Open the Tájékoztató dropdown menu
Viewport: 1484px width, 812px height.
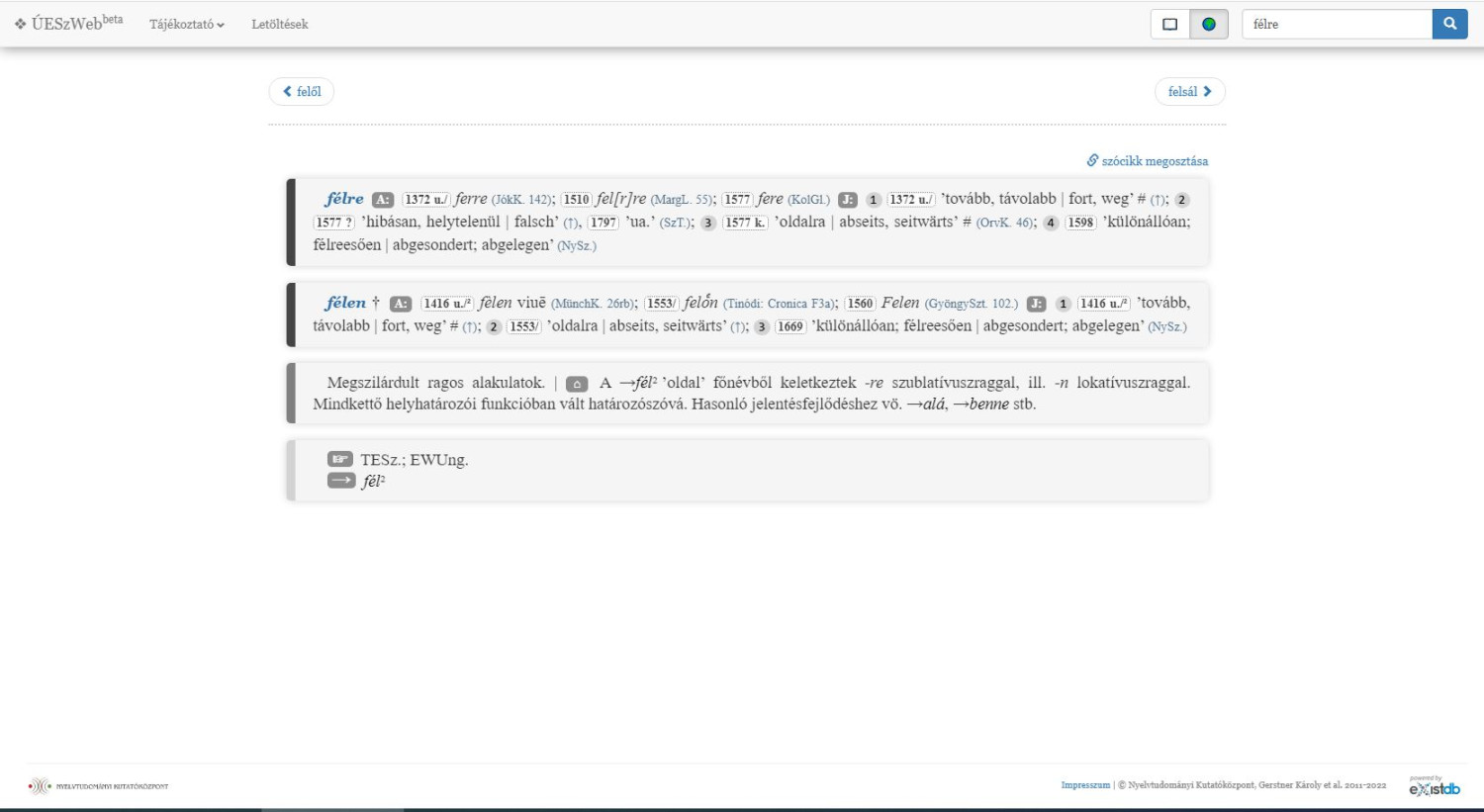187,24
